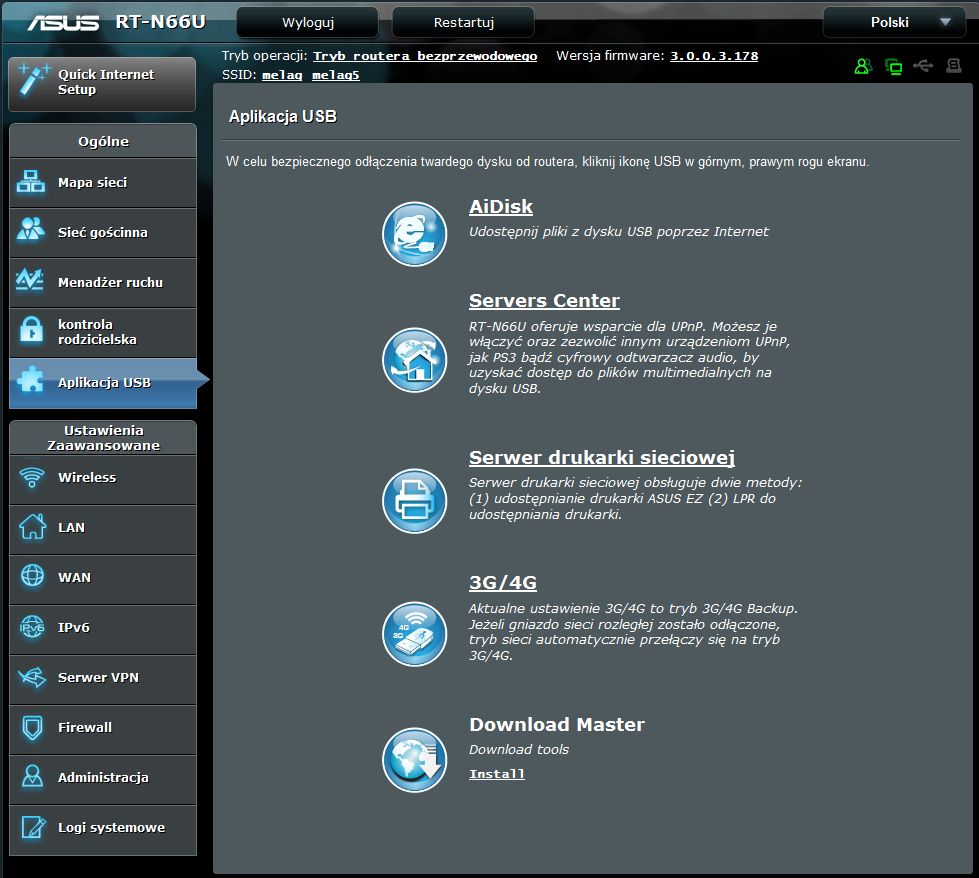Click the IPv6 globe icon
979x878 pixels.
(32, 626)
